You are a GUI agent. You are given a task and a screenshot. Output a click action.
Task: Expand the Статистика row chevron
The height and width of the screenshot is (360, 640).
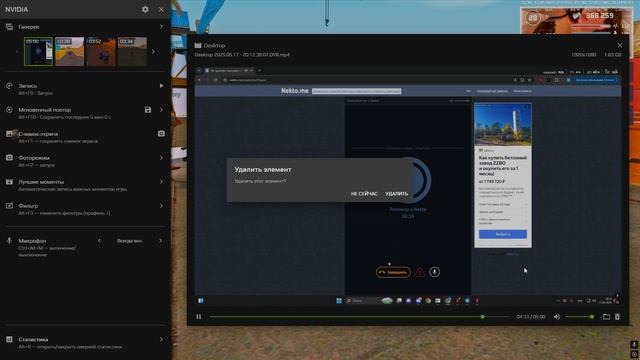(161, 340)
